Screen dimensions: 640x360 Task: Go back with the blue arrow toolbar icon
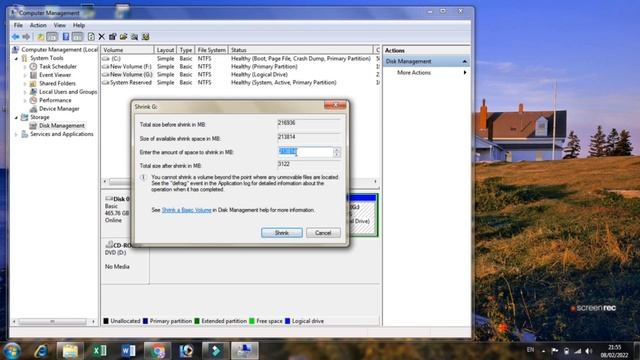(16, 37)
